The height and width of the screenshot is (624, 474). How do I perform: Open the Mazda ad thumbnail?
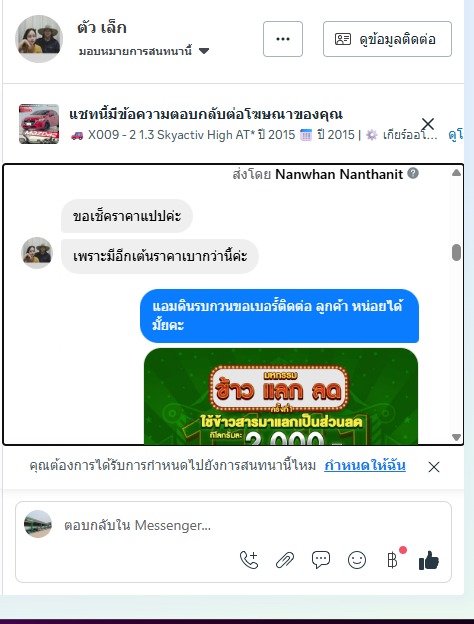[39, 124]
